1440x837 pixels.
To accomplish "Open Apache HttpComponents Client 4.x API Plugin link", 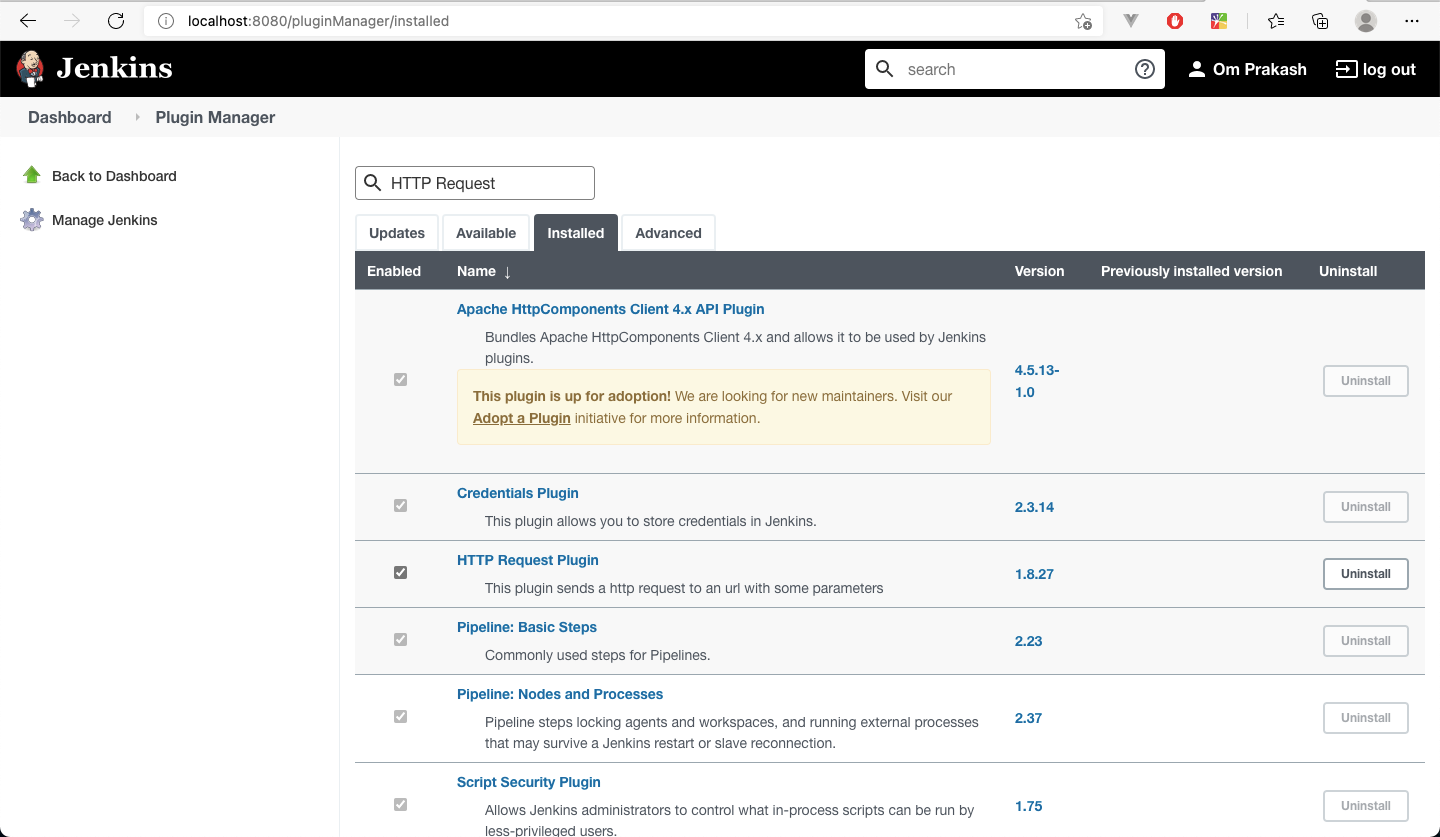I will tap(611, 309).
